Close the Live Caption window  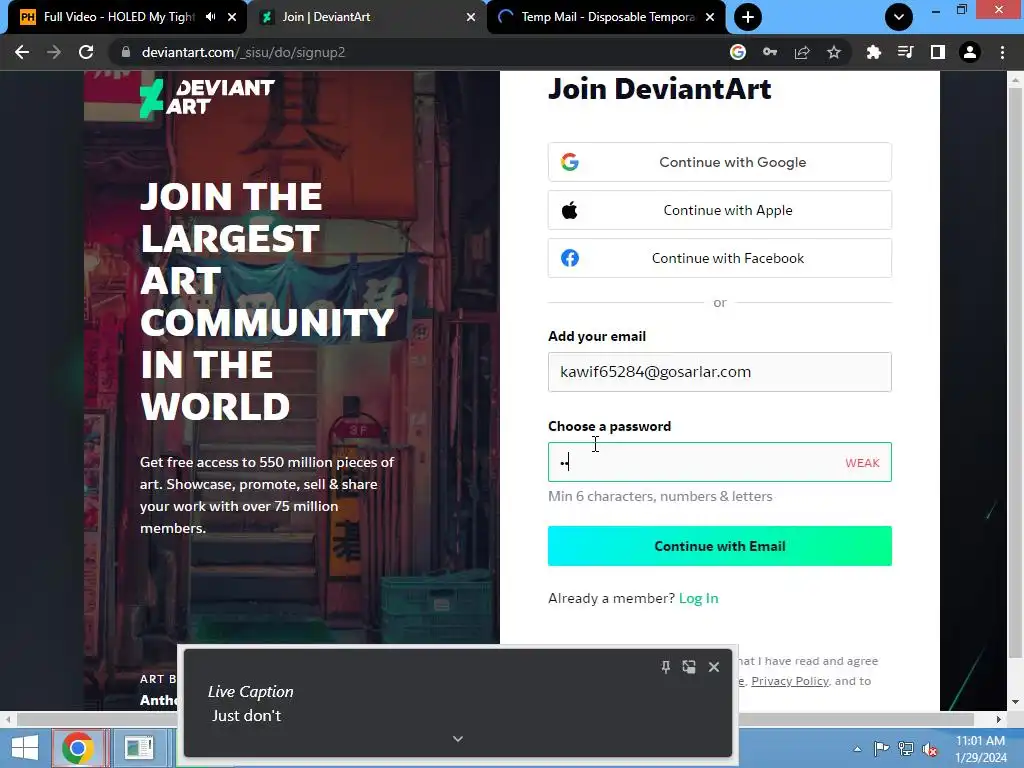[714, 667]
